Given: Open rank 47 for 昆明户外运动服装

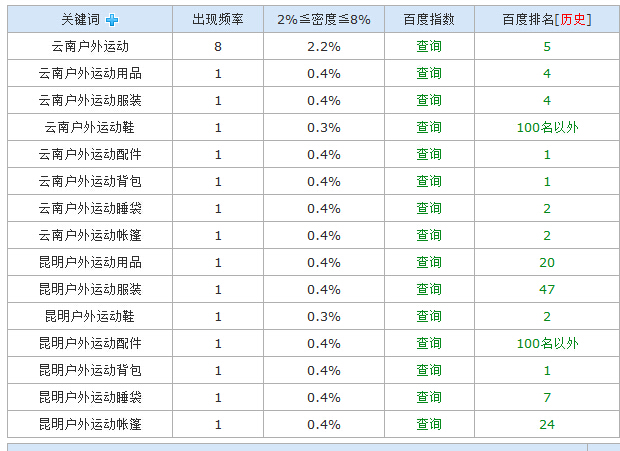Looking at the screenshot, I should click(x=547, y=289).
